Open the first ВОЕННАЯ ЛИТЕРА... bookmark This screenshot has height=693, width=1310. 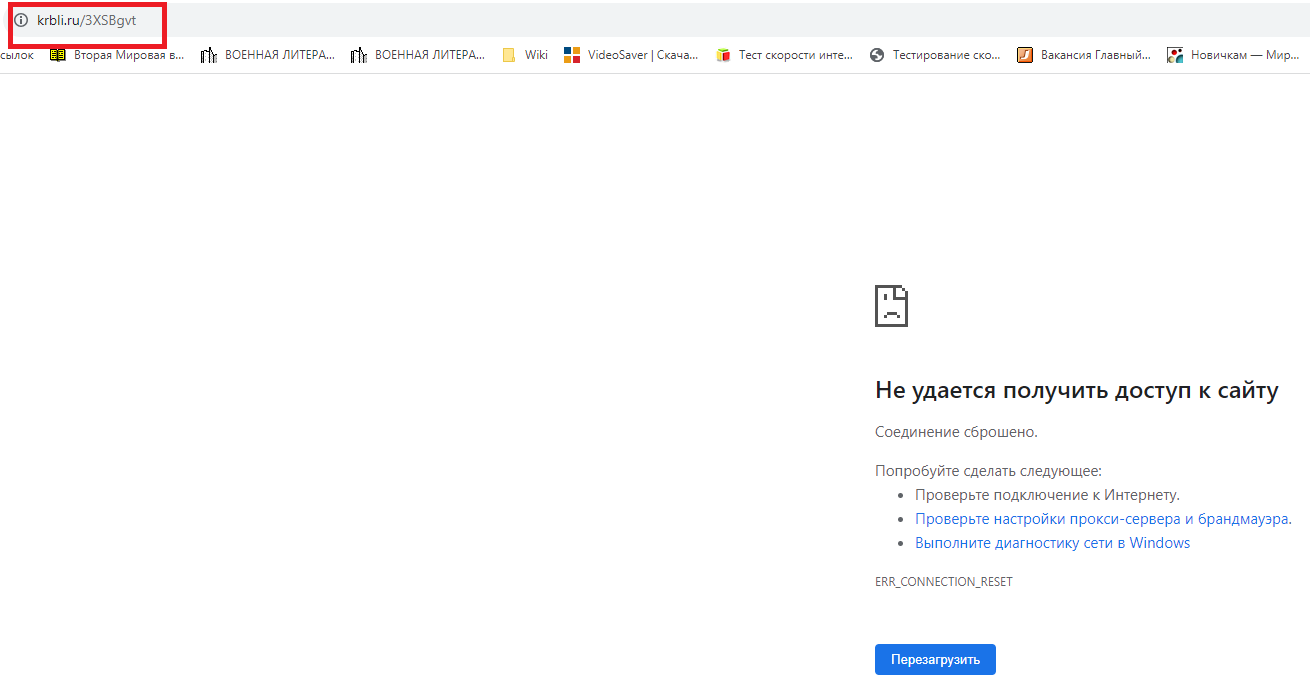267,55
